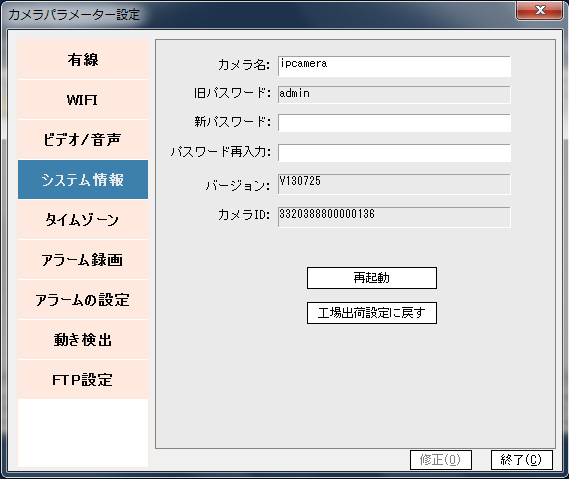Close the カメラパラメーター設定 window
Screen dimensions: 569x479
coord(540,10)
